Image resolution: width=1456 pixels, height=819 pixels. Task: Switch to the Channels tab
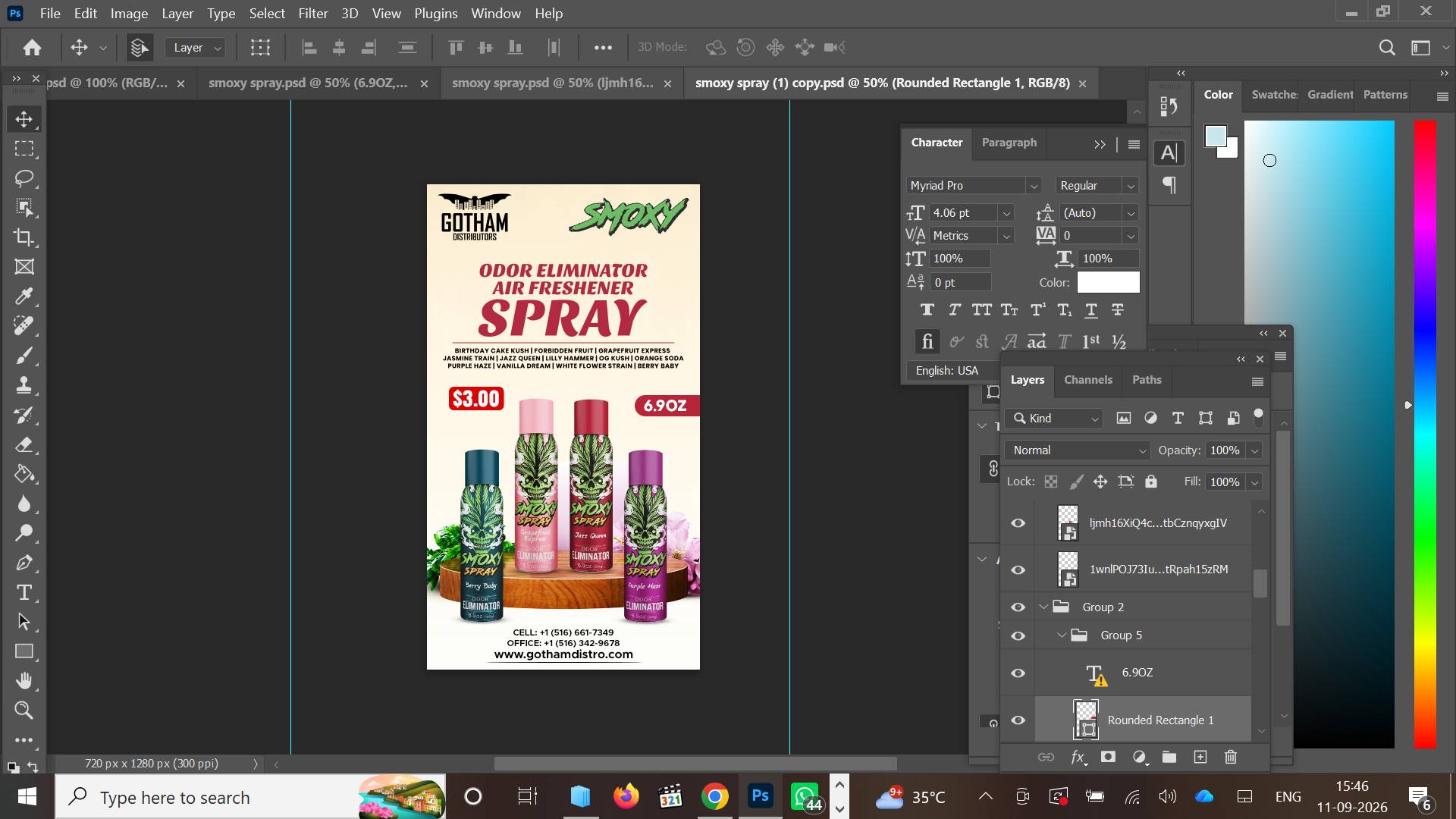(1088, 380)
